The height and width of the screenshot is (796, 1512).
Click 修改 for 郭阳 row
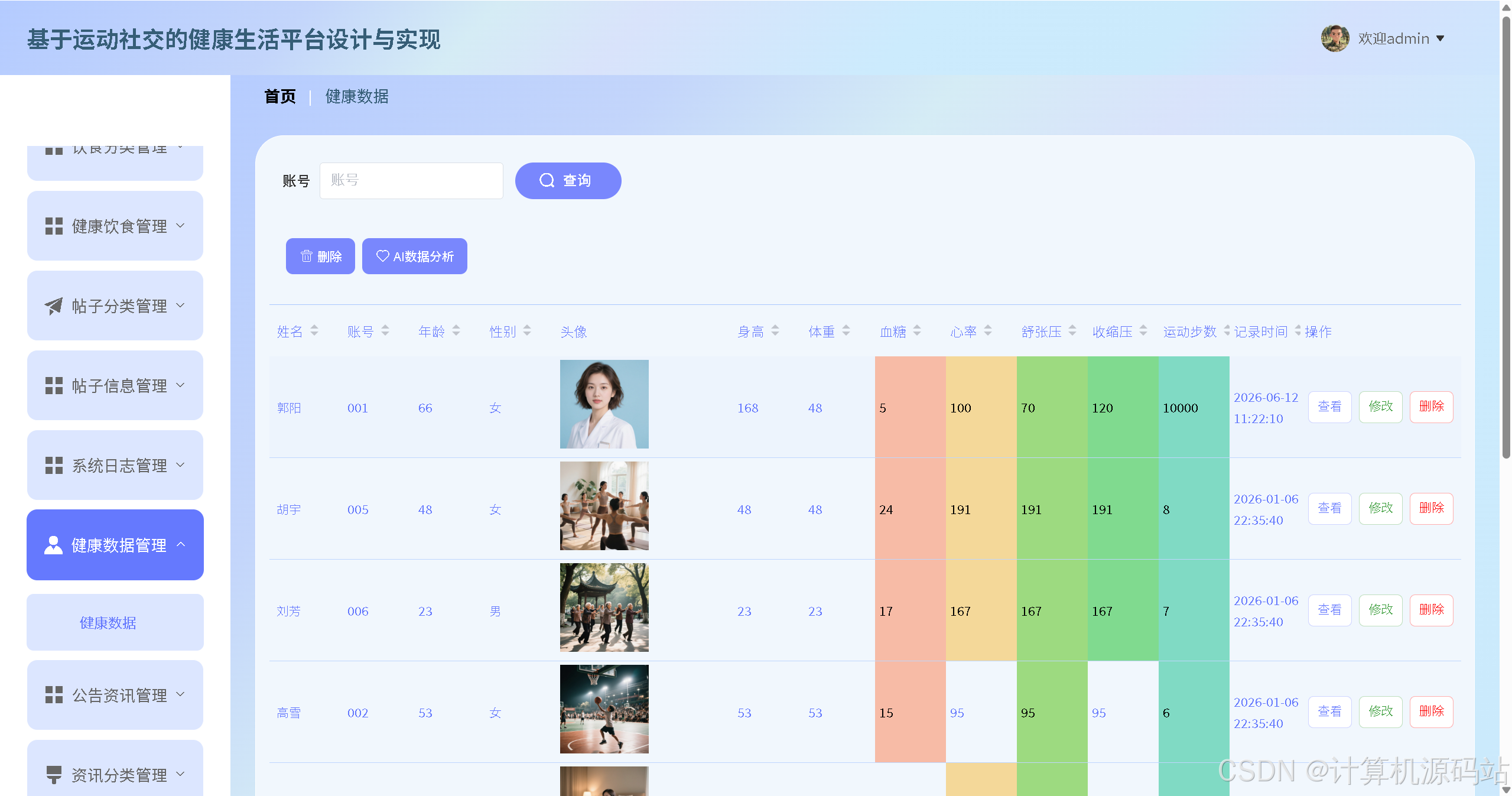(1380, 407)
